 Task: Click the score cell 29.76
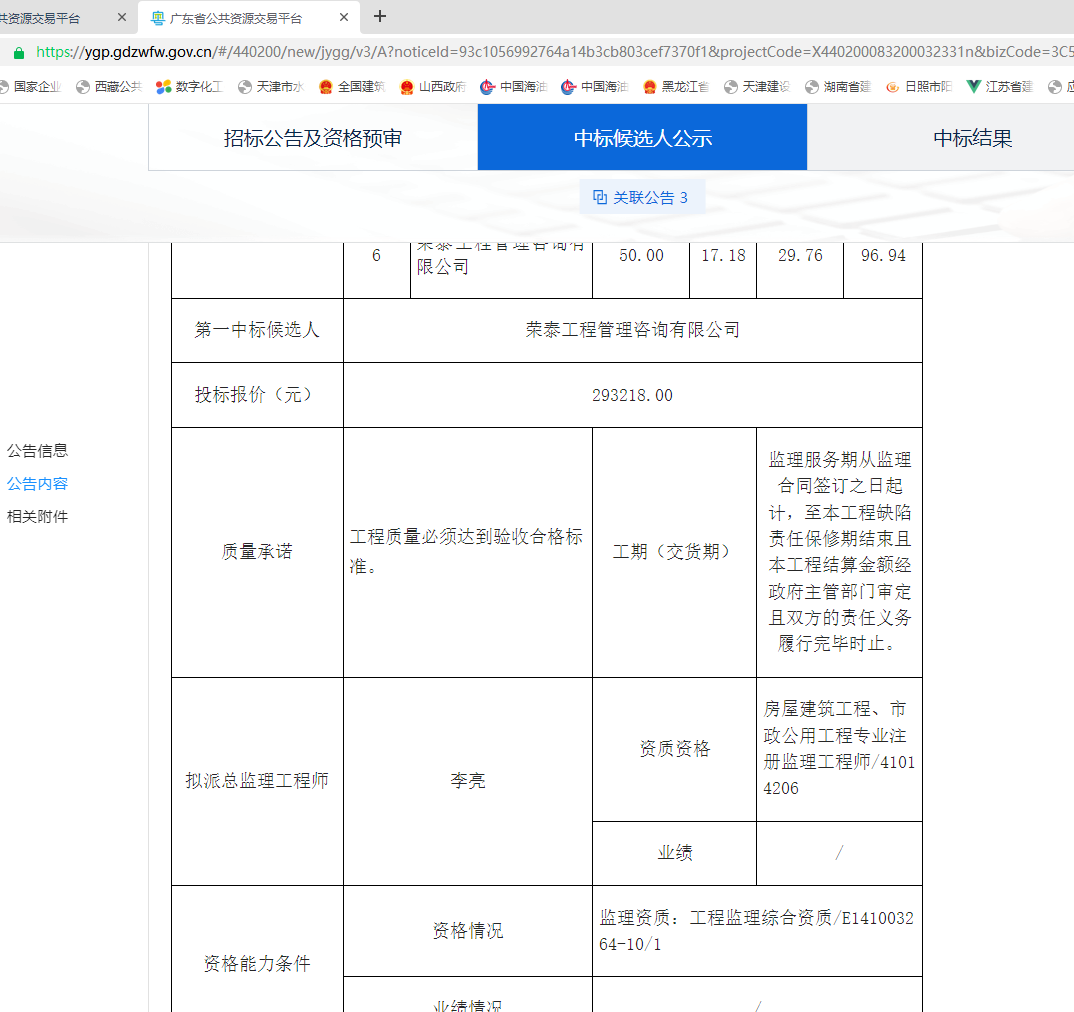pyautogui.click(x=800, y=256)
